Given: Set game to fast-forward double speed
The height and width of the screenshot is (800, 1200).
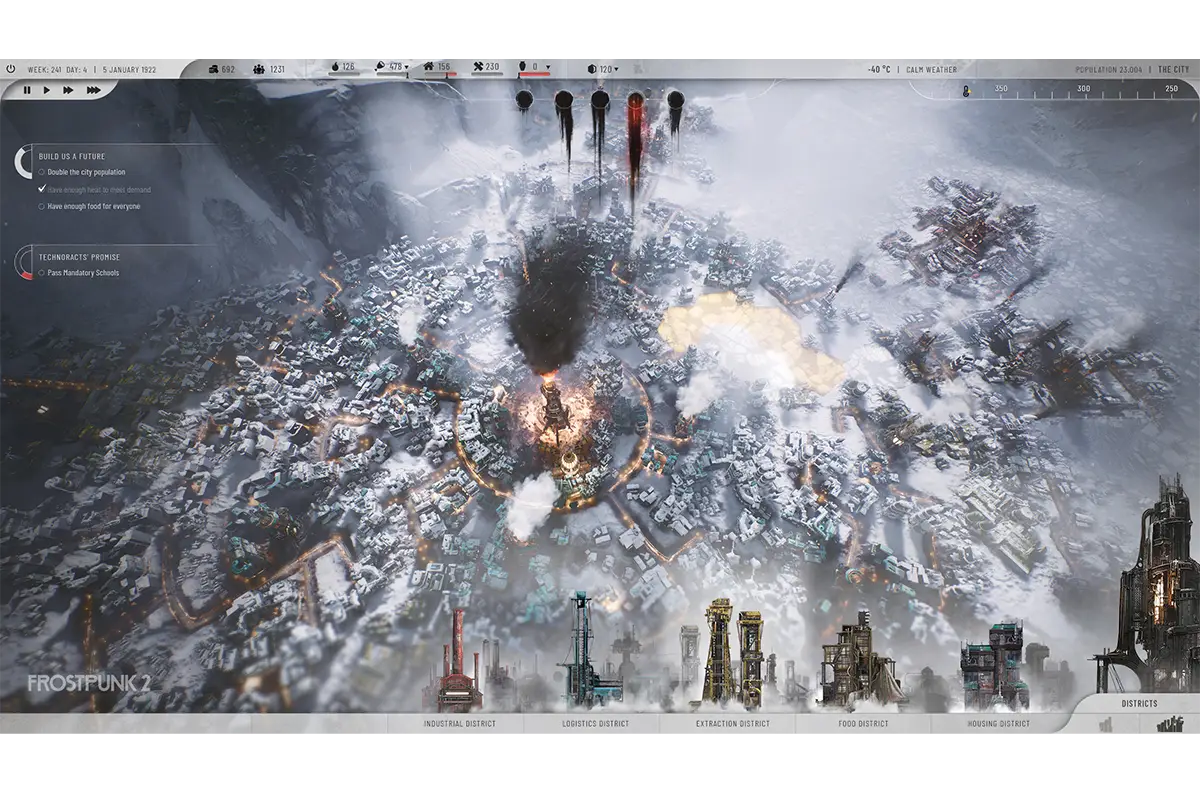Looking at the screenshot, I should tap(68, 90).
